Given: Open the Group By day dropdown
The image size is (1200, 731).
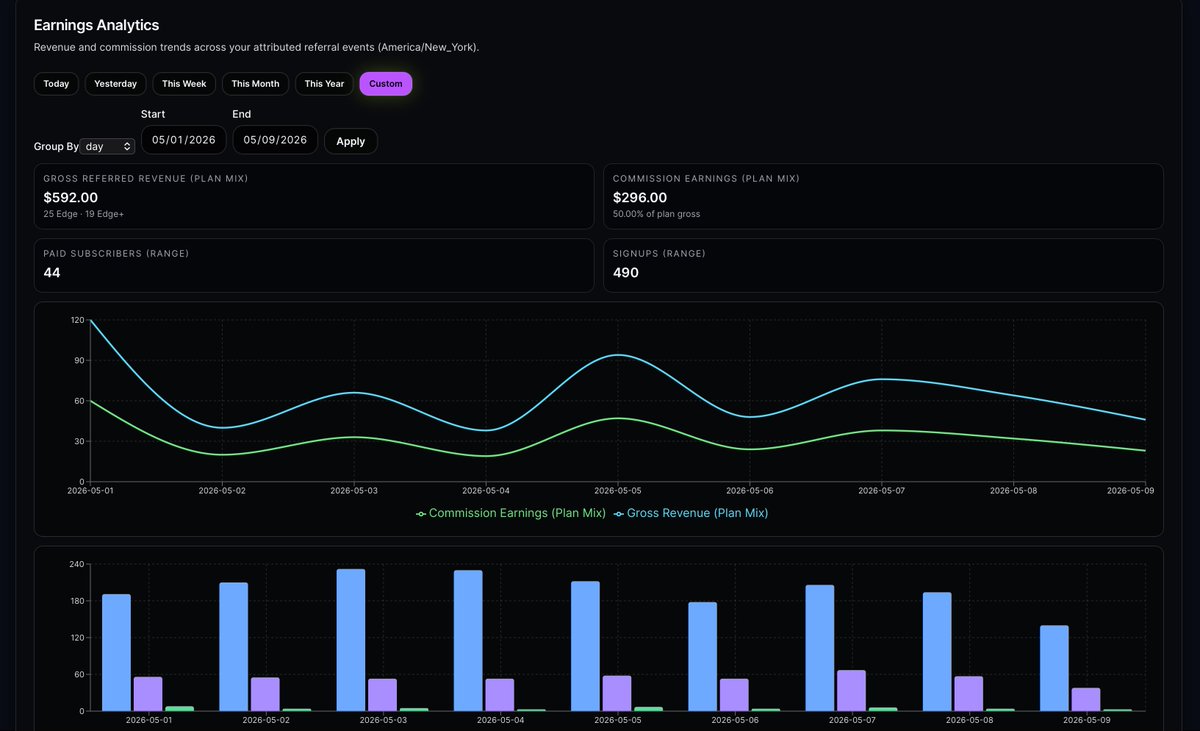Looking at the screenshot, I should click(108, 146).
